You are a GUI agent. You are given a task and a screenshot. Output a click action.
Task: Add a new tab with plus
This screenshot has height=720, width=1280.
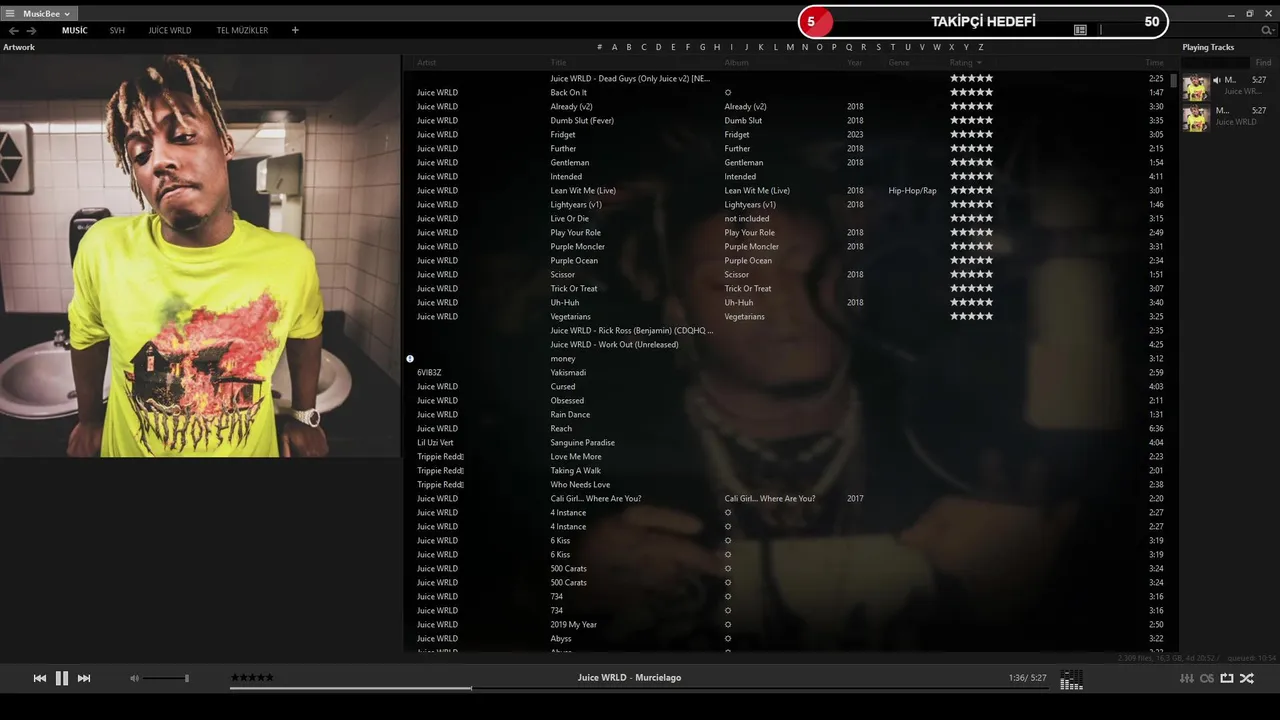295,31
